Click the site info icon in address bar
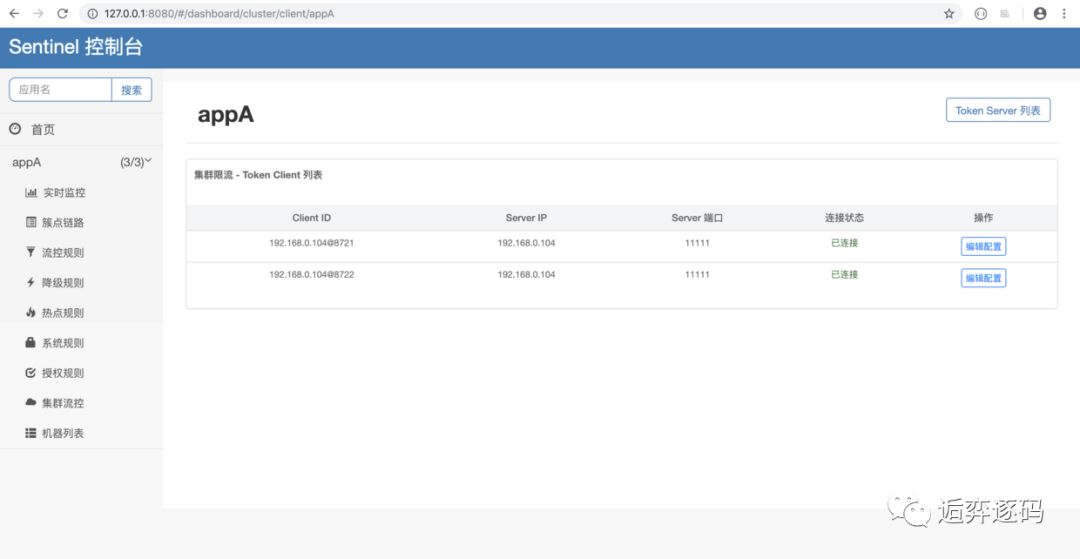The image size is (1080, 559). click(x=93, y=14)
